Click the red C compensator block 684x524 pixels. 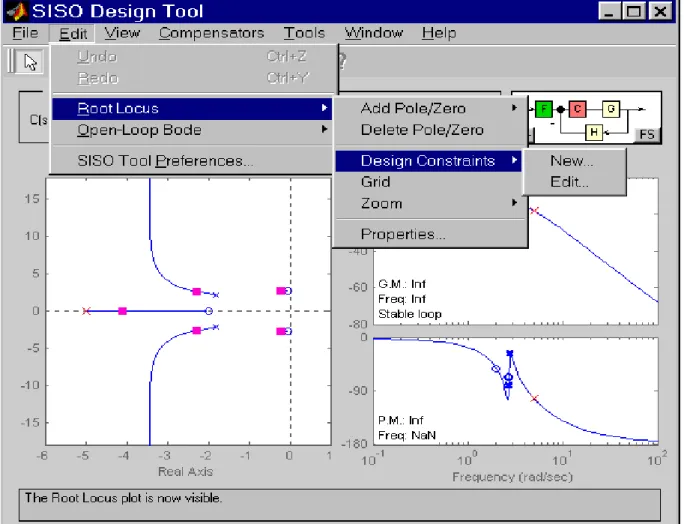577,109
